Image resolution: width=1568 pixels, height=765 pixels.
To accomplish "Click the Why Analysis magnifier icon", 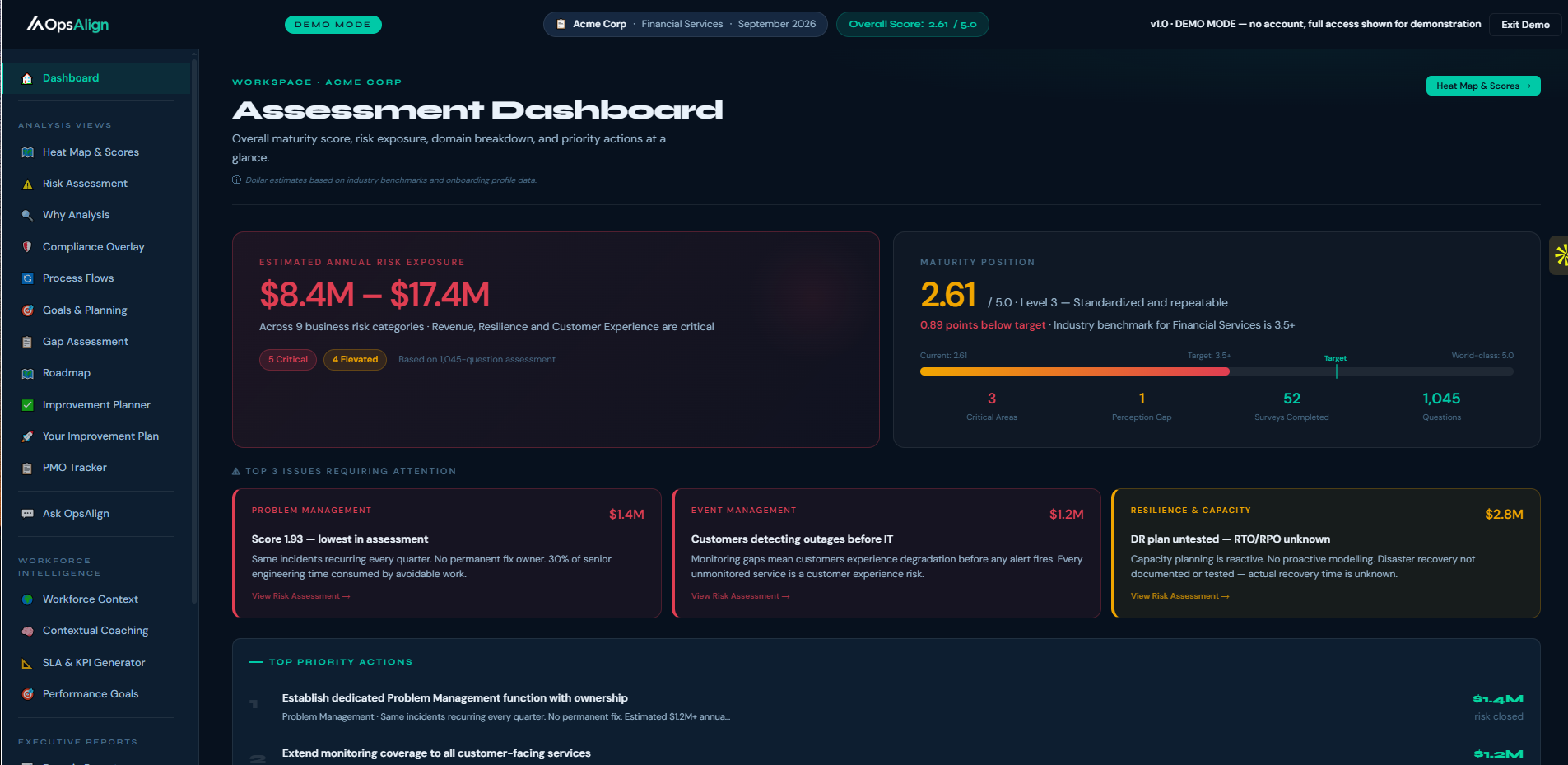I will point(27,215).
